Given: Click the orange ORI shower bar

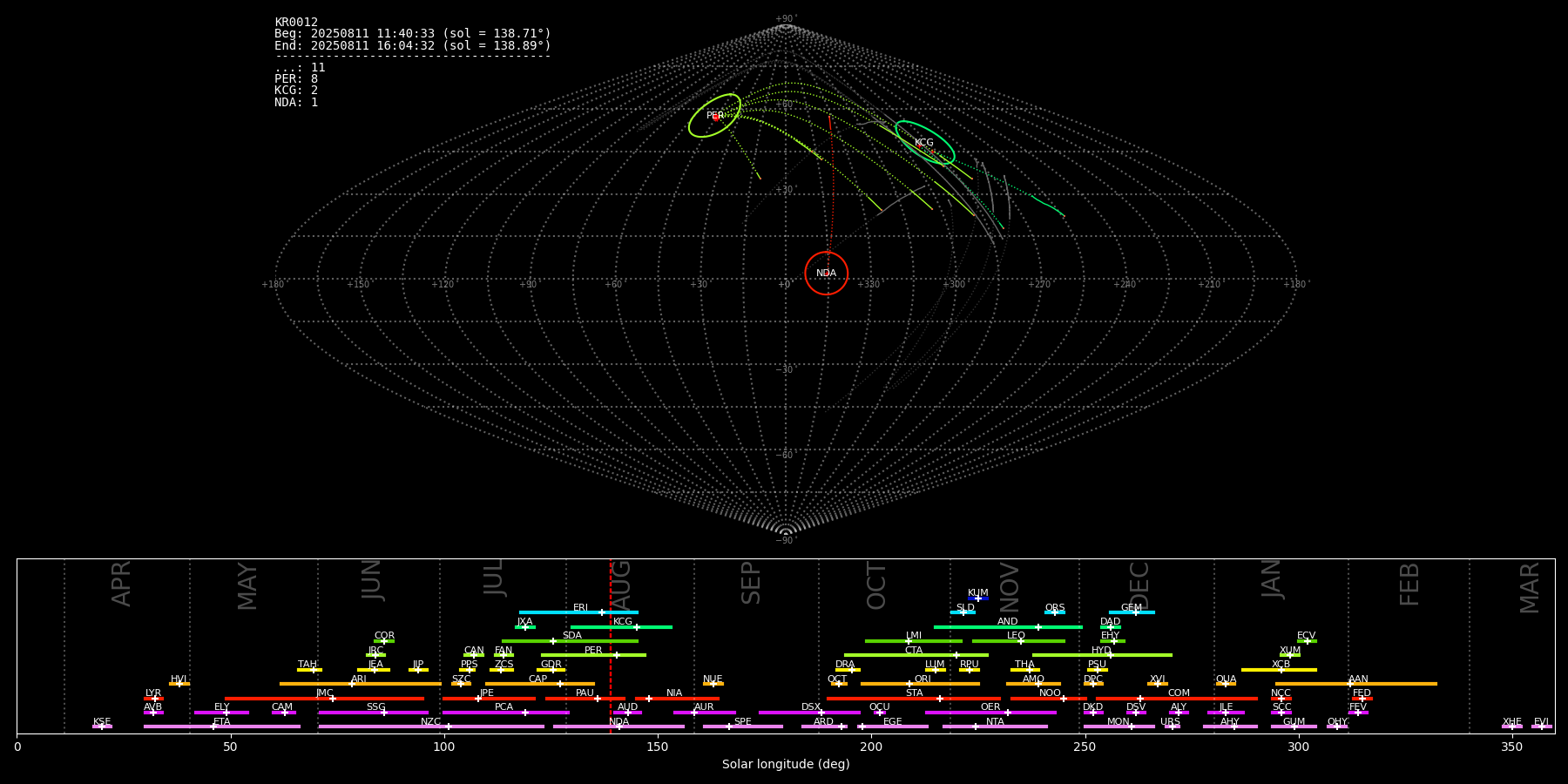Looking at the screenshot, I should 920,684.
